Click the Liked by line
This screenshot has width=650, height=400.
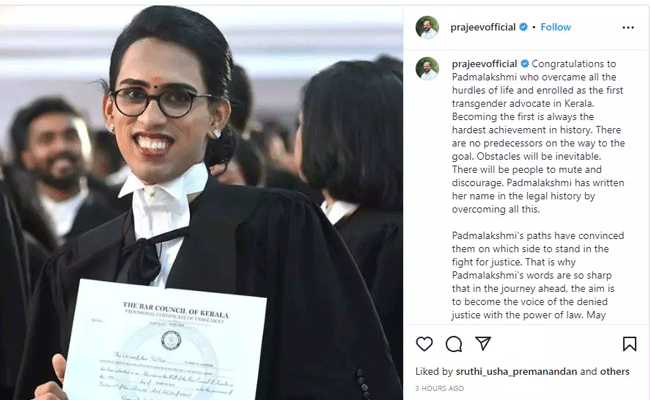[522, 371]
